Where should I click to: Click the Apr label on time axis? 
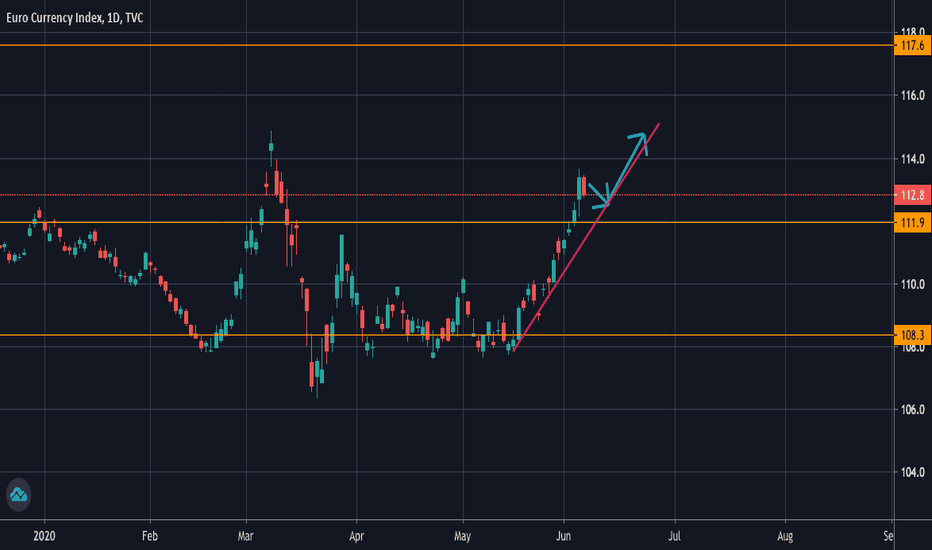356,536
